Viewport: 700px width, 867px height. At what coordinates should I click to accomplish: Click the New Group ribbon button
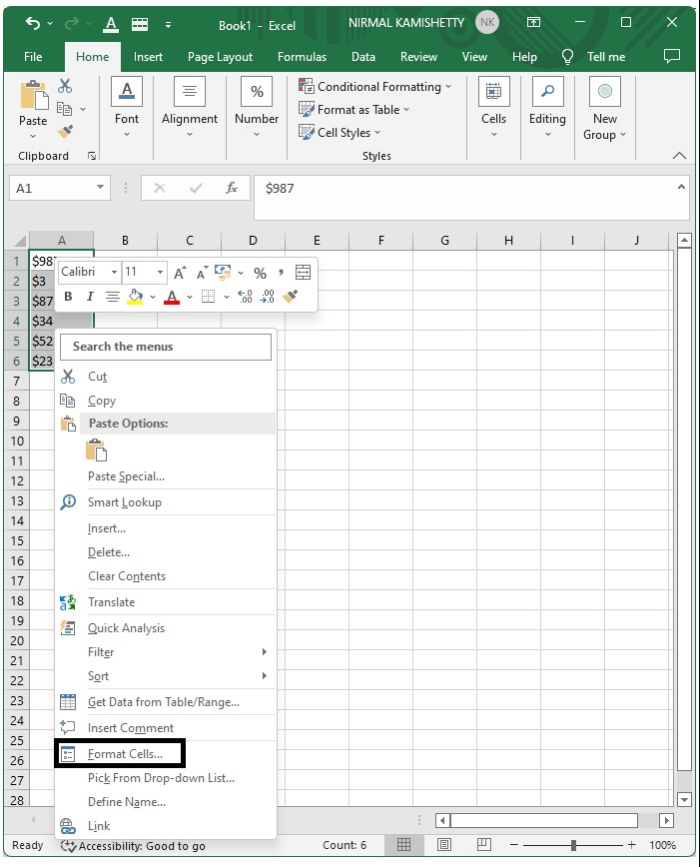(604, 110)
